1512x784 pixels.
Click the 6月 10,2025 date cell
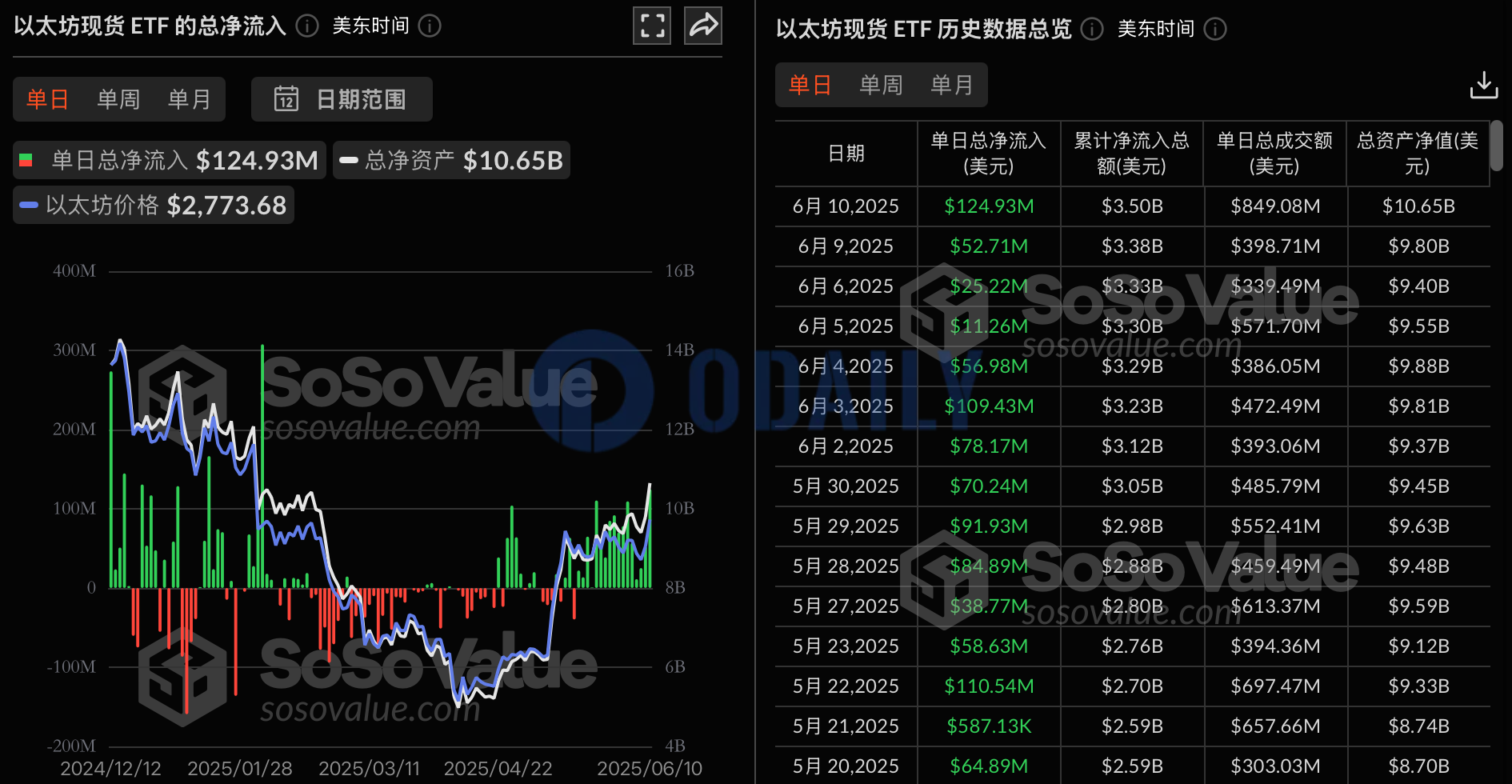[846, 206]
